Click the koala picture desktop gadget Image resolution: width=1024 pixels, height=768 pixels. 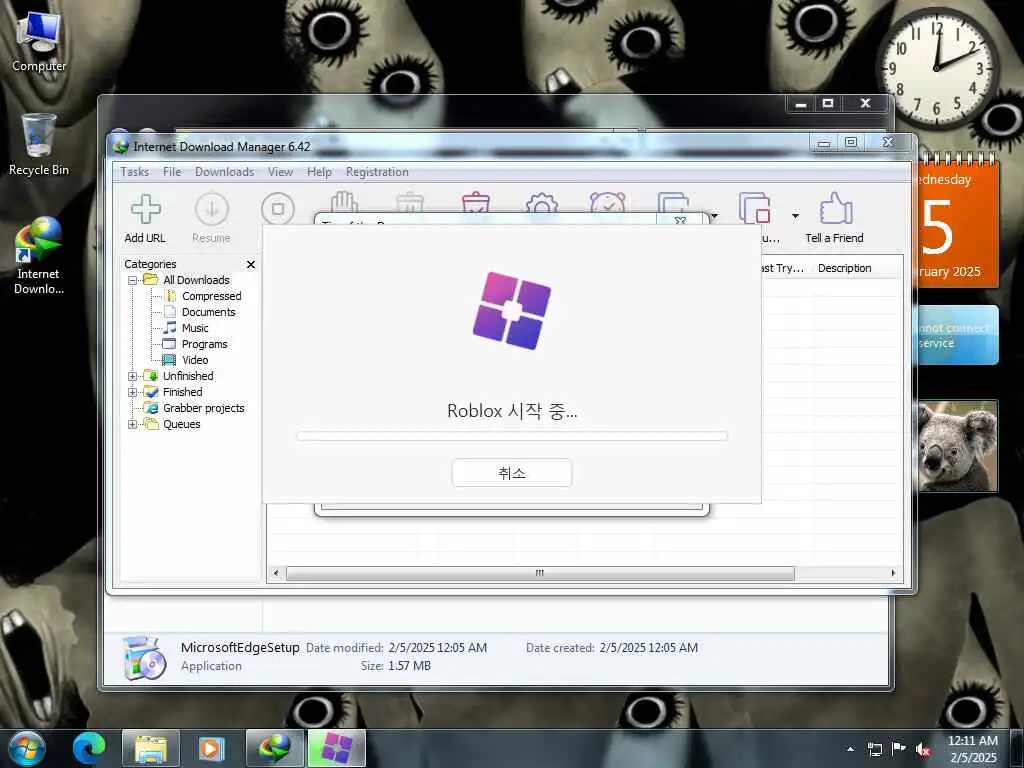pyautogui.click(x=957, y=446)
